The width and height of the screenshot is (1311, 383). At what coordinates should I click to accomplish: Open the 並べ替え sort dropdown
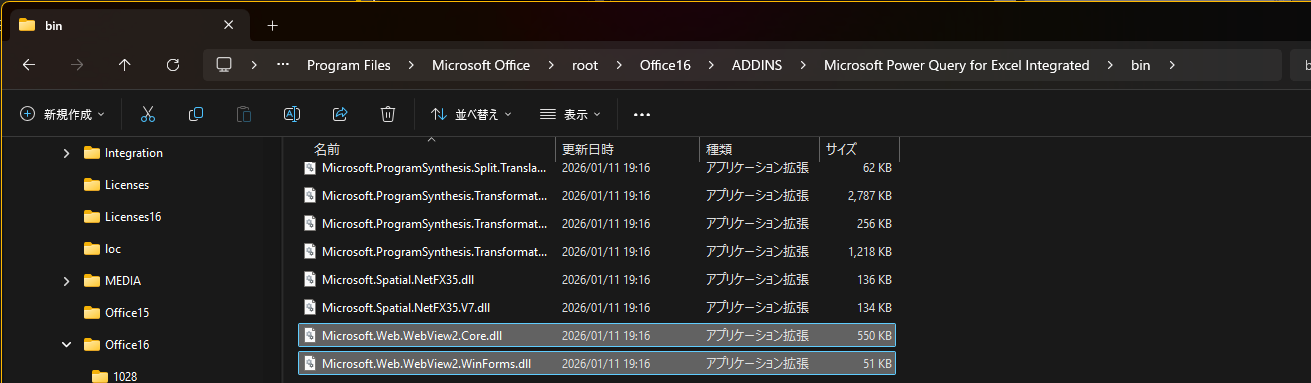tap(471, 114)
